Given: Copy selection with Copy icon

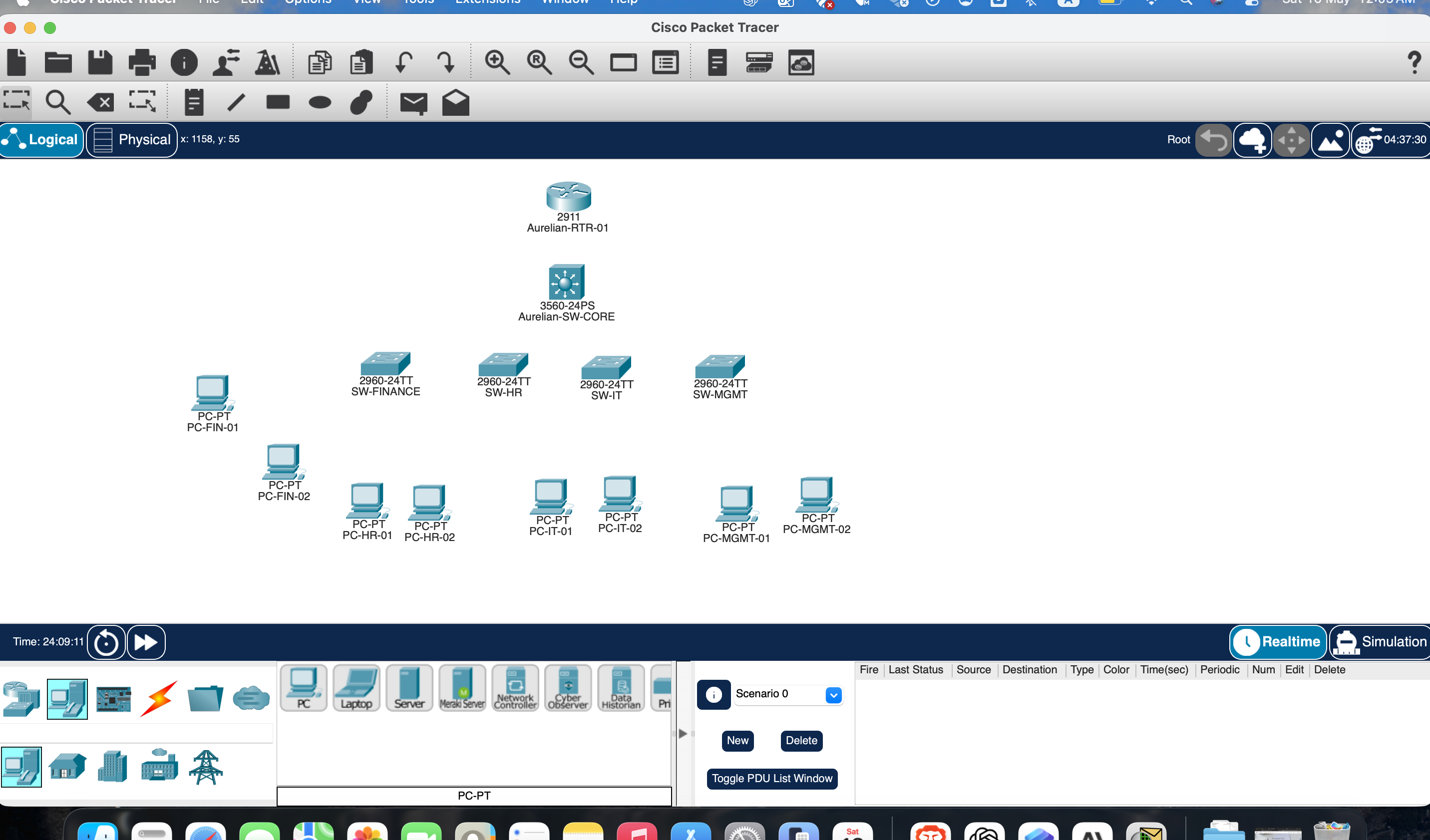Looking at the screenshot, I should tap(320, 62).
